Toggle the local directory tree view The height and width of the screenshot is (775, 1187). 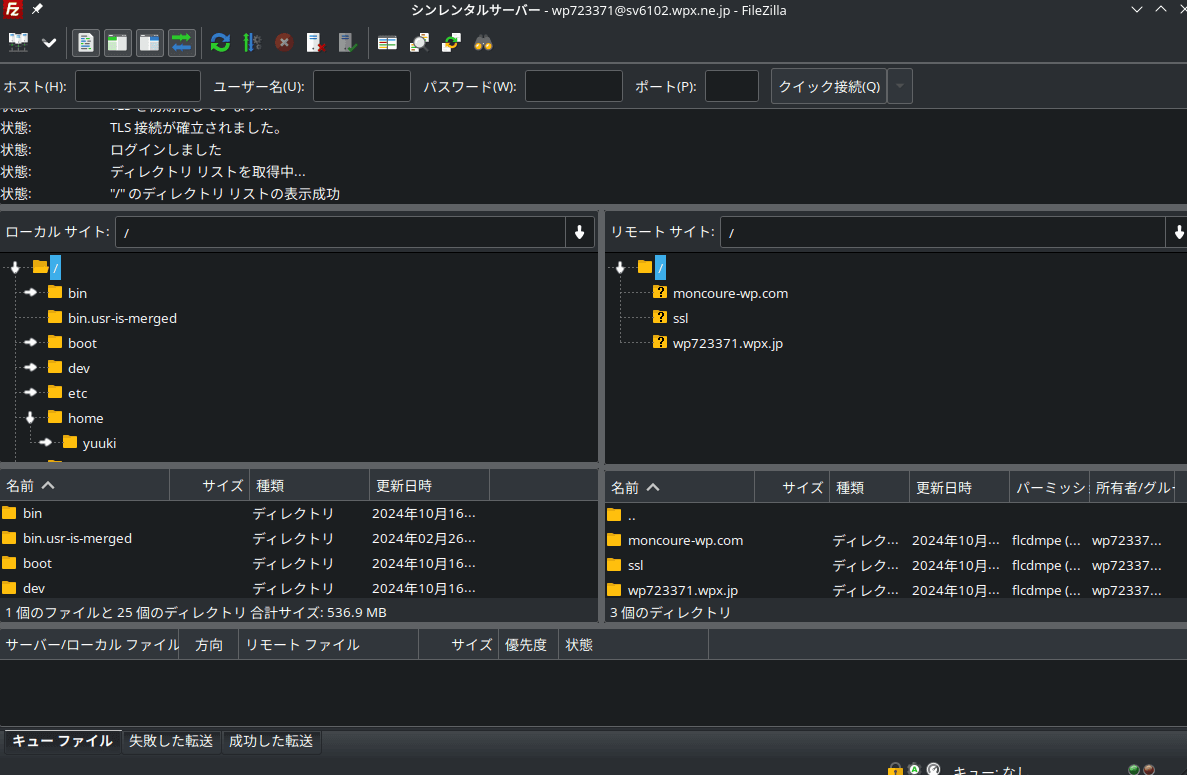tap(117, 42)
